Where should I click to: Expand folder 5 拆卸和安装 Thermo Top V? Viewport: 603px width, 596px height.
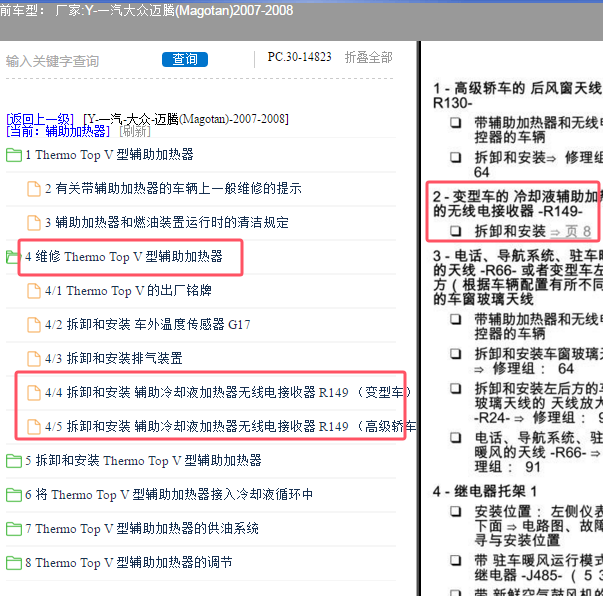coord(14,461)
